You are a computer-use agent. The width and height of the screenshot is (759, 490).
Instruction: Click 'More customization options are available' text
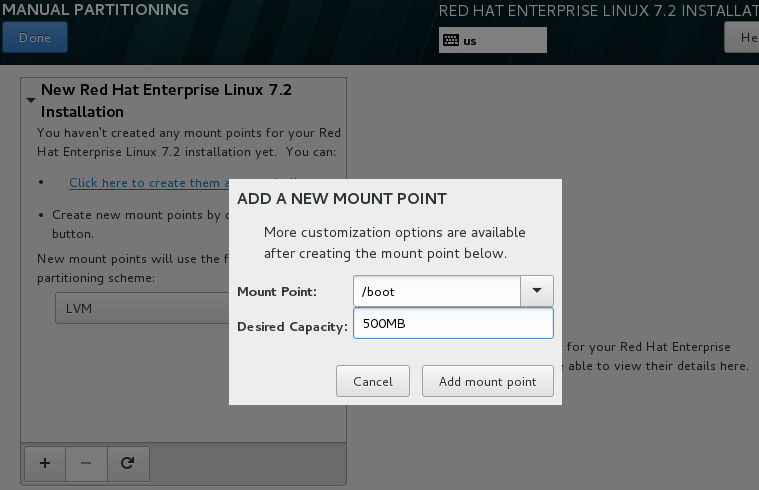point(395,232)
